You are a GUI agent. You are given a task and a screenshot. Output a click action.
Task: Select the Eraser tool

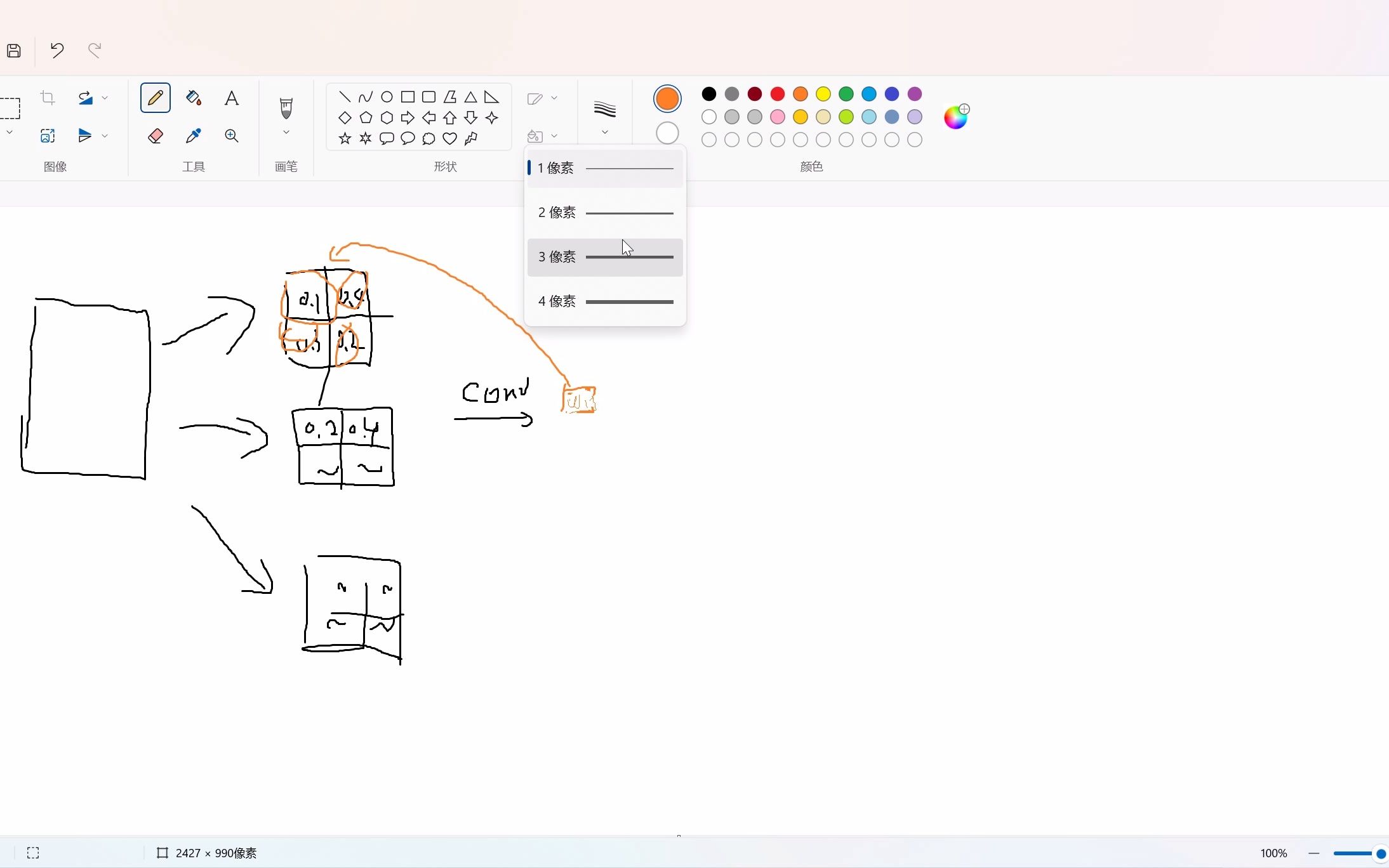(154, 135)
